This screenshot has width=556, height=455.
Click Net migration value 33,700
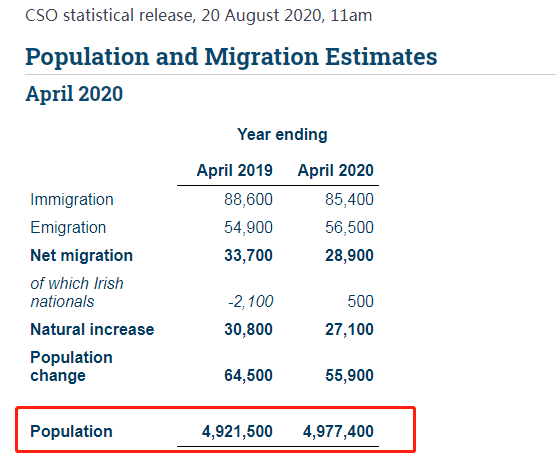pyautogui.click(x=248, y=255)
